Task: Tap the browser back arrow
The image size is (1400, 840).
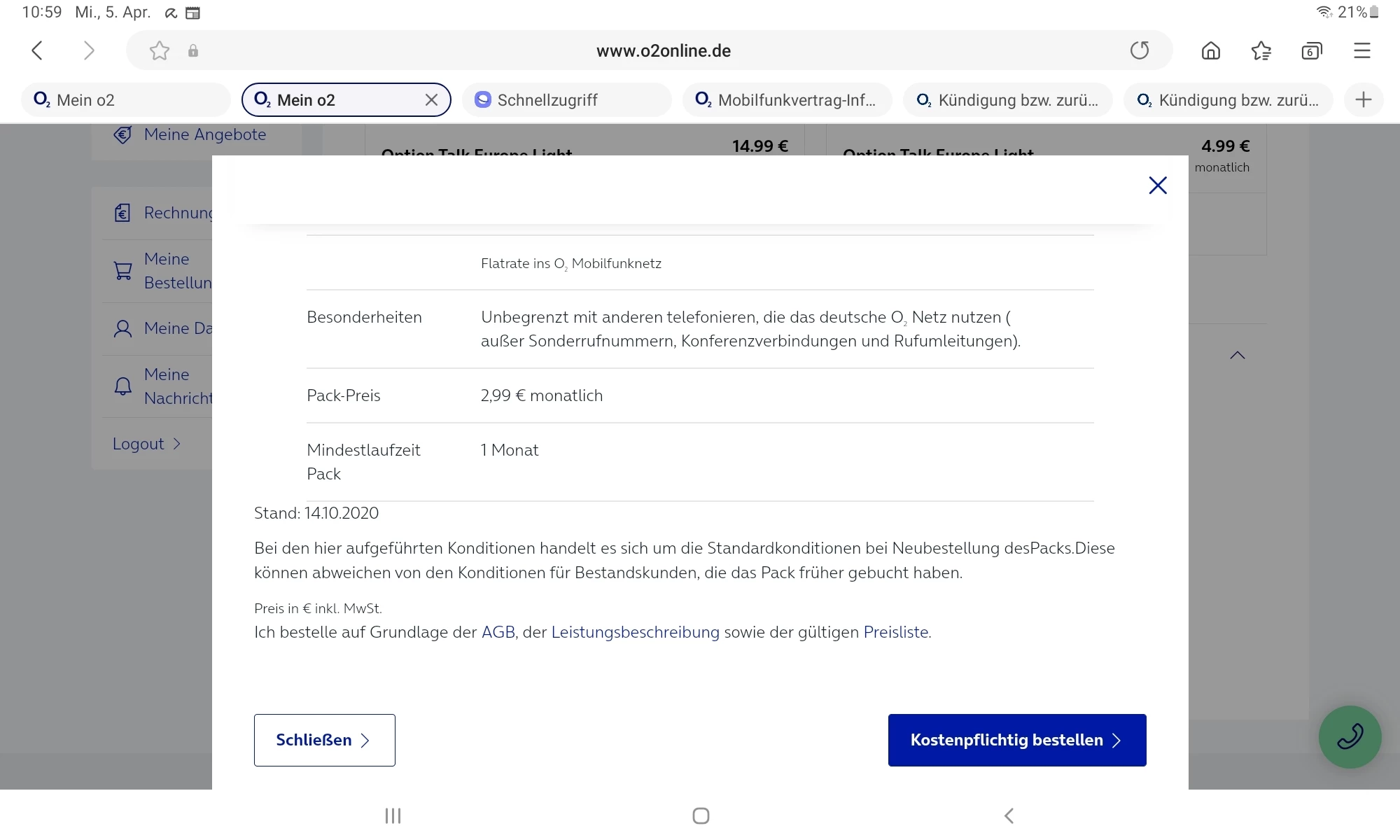Action: tap(38, 50)
